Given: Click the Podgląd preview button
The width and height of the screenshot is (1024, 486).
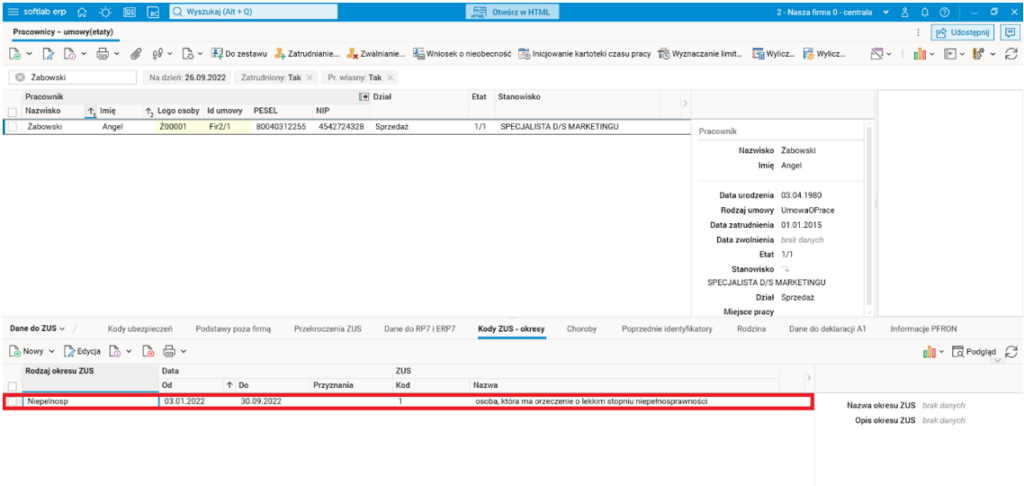Looking at the screenshot, I should point(974,351).
